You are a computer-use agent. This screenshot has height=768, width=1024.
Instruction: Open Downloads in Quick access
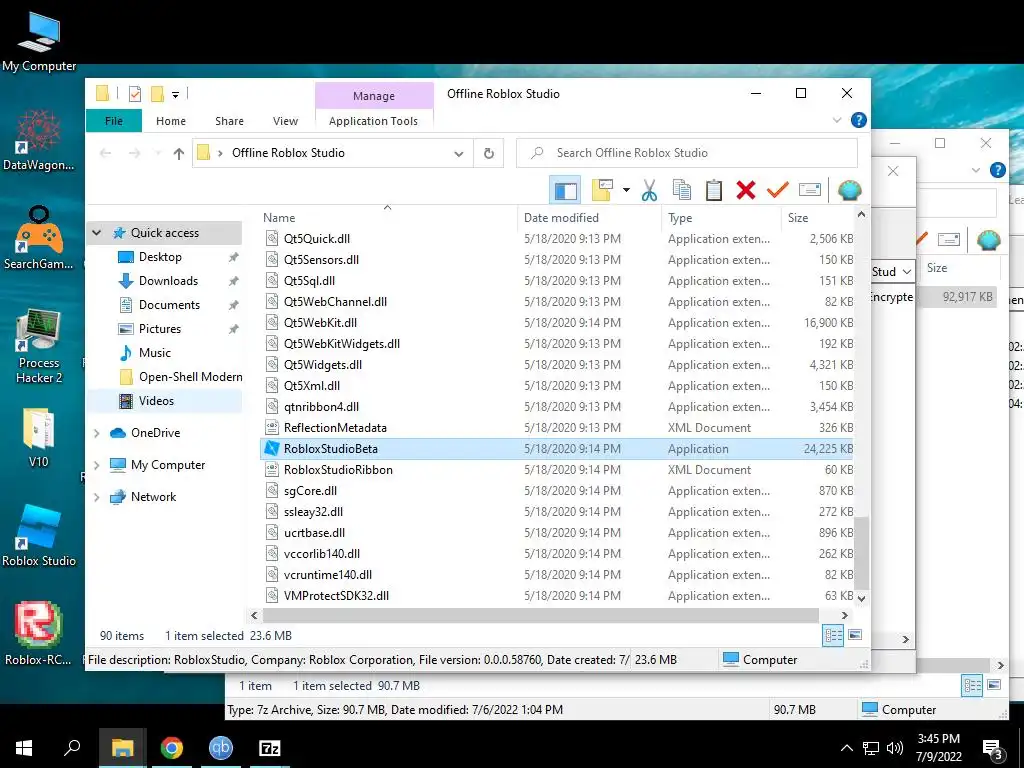[x=168, y=281]
